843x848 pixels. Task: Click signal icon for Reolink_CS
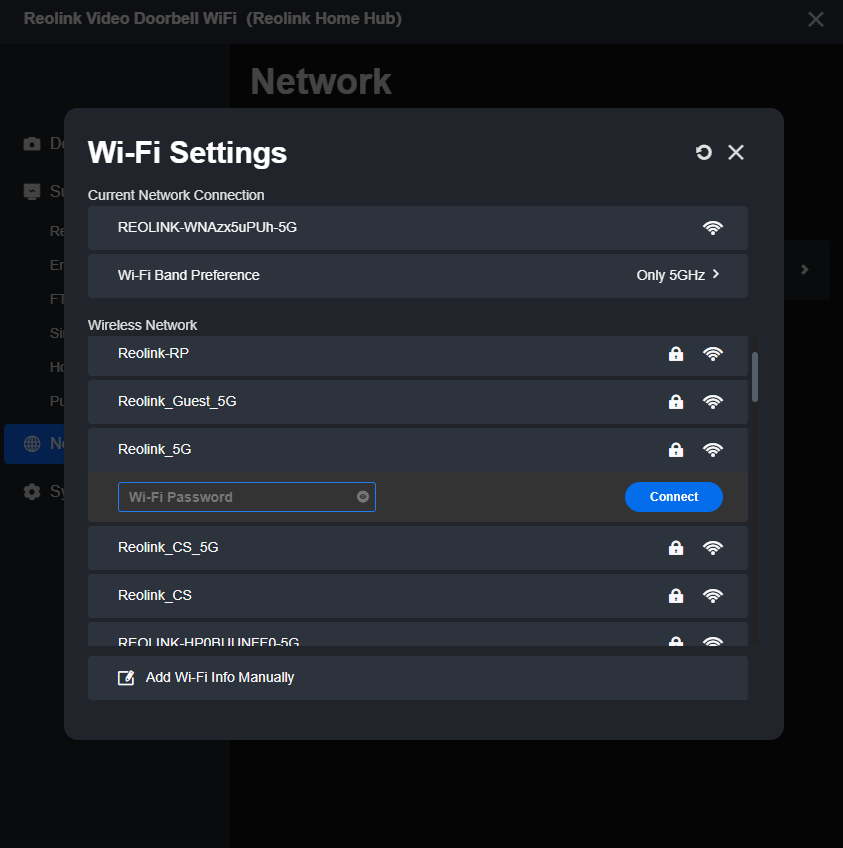click(713, 597)
